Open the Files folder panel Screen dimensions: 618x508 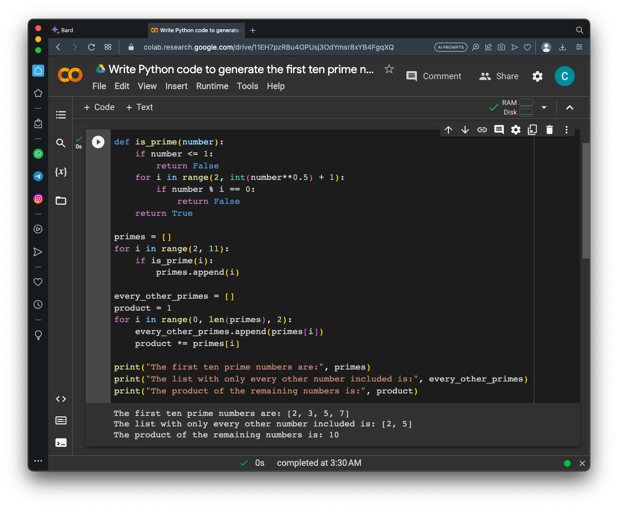(x=61, y=201)
